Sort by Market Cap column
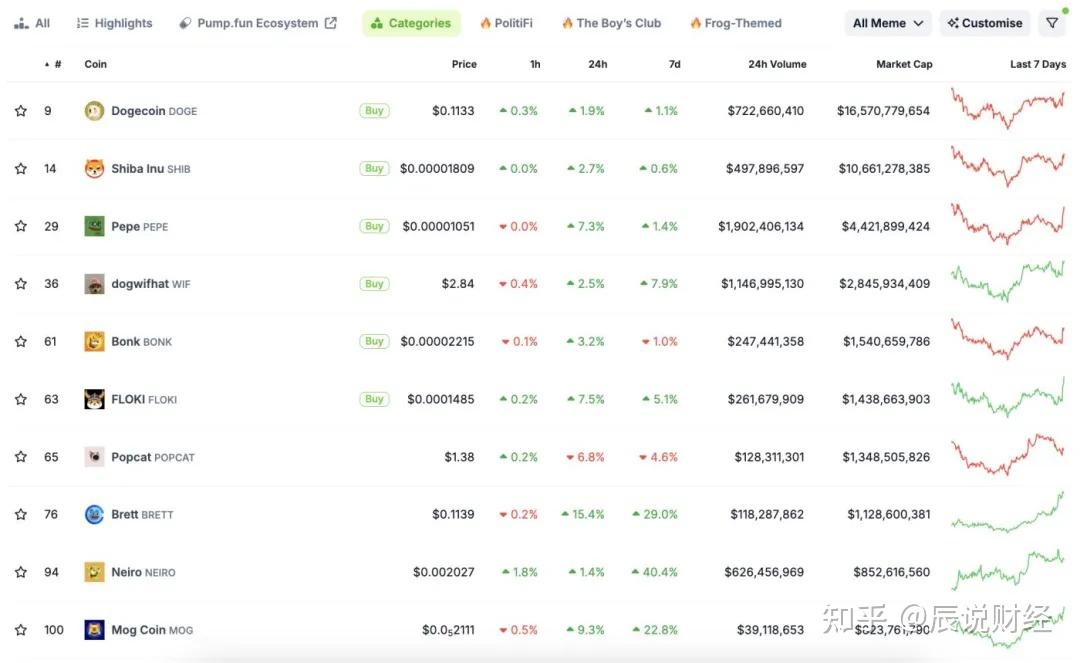The height and width of the screenshot is (663, 1080). point(904,64)
